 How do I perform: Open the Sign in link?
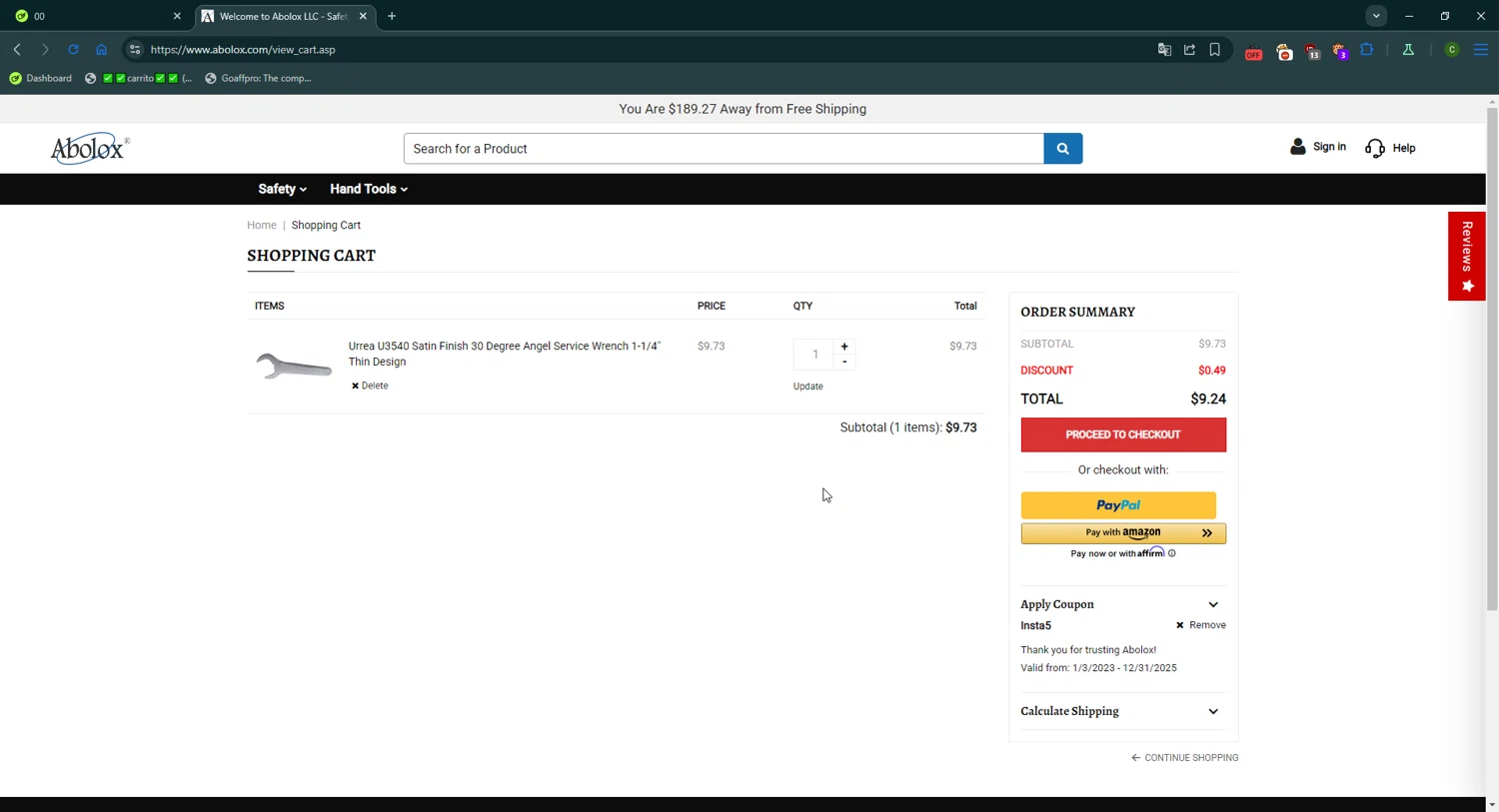coord(1329,147)
